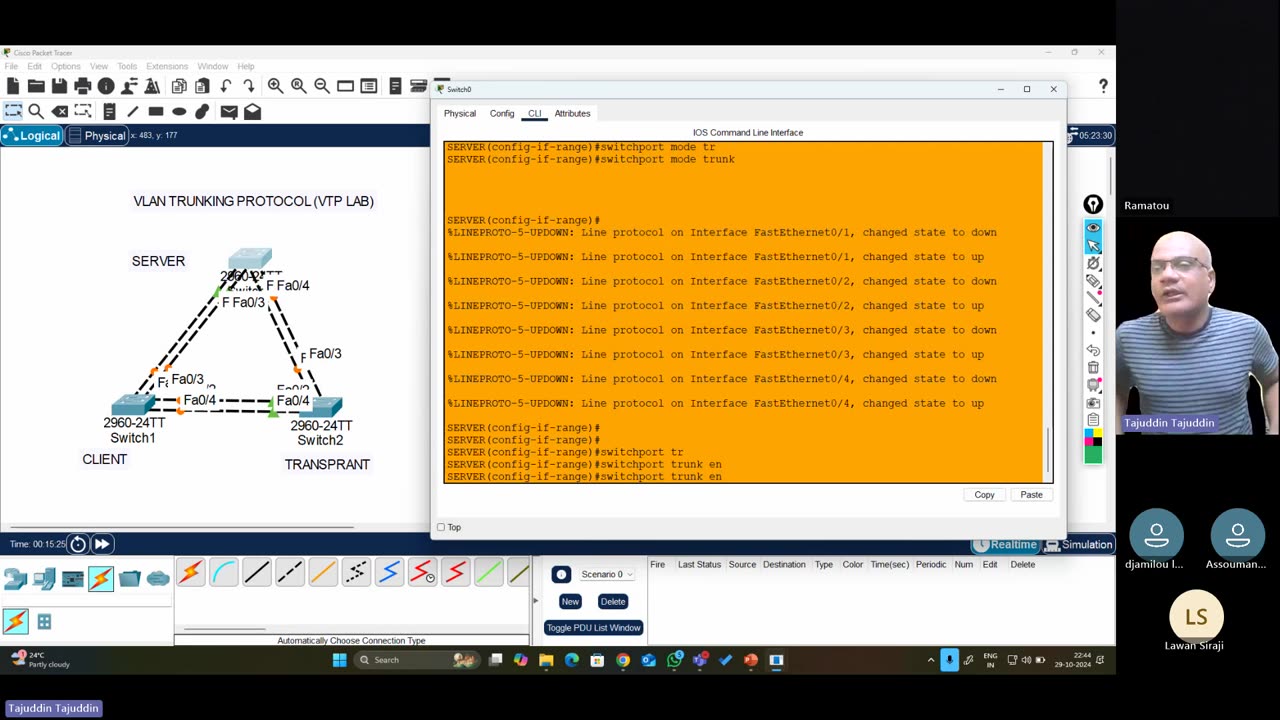Select the Place Note tool

coord(109,111)
